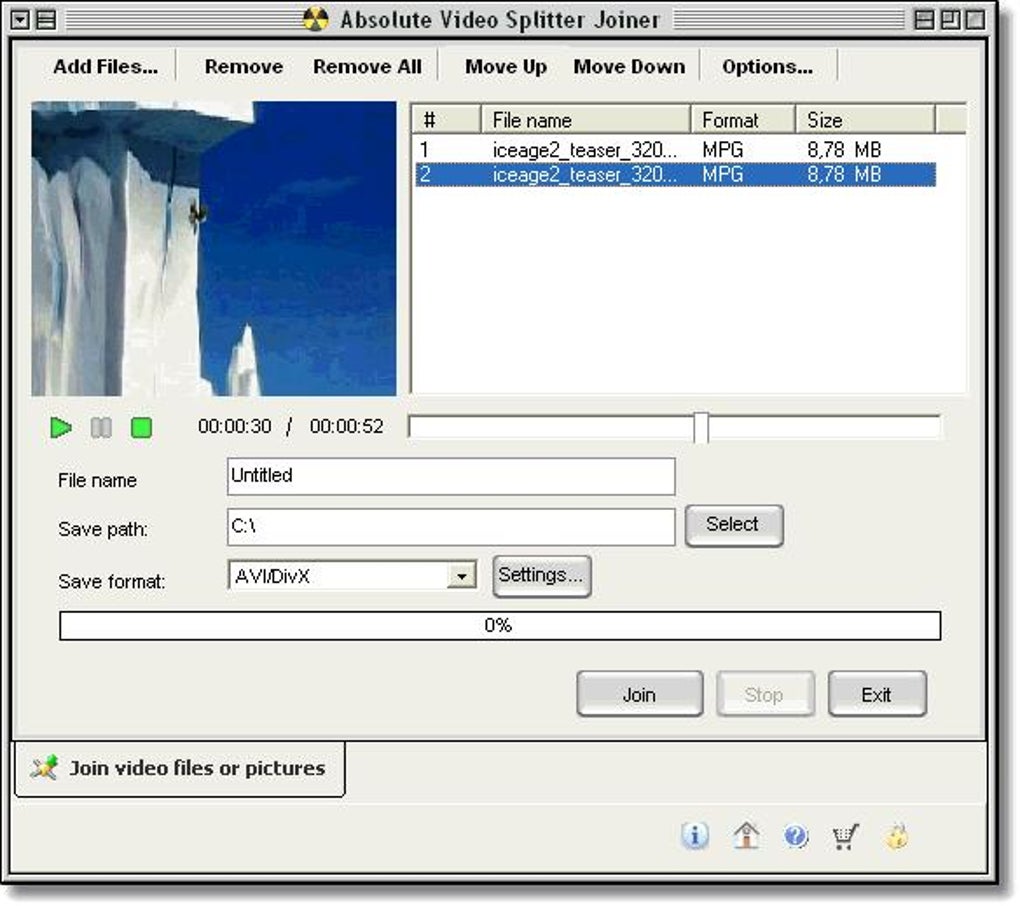
Task: Click the Exit button
Action: tap(877, 695)
